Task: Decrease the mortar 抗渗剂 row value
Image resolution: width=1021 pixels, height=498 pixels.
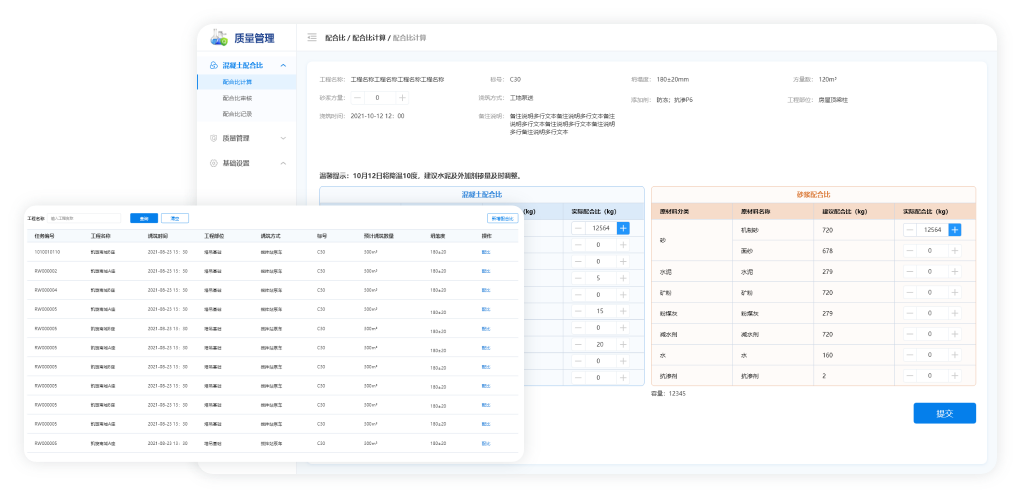Action: (x=910, y=376)
